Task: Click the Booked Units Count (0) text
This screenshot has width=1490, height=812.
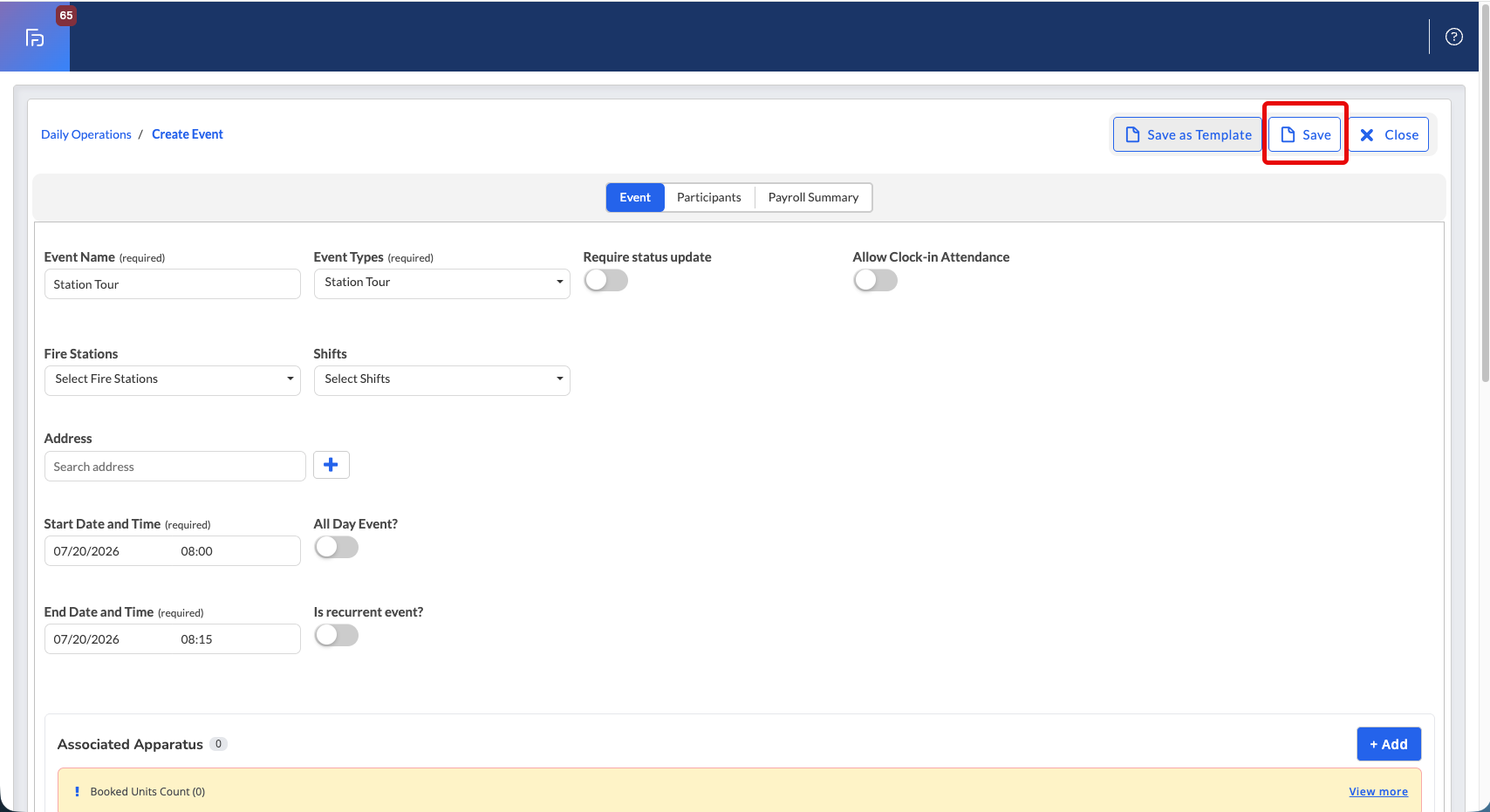Action: point(147,792)
